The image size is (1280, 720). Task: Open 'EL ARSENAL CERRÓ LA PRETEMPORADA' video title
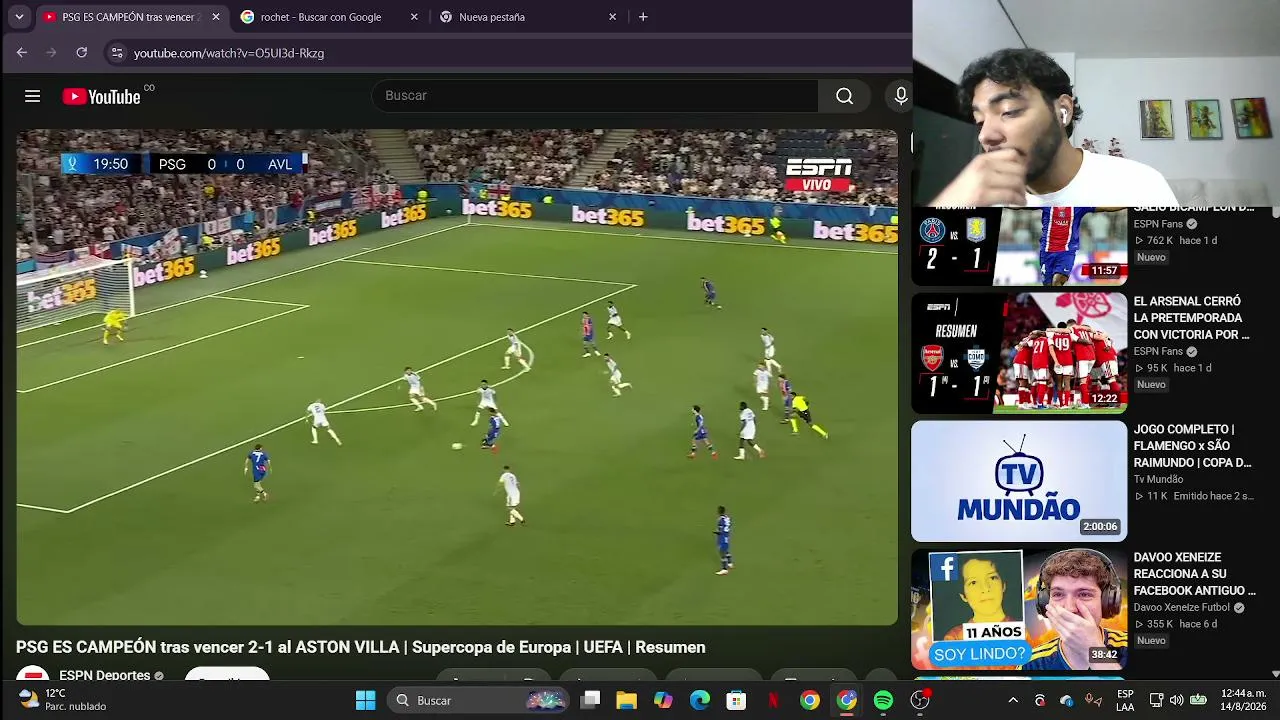(x=1192, y=318)
